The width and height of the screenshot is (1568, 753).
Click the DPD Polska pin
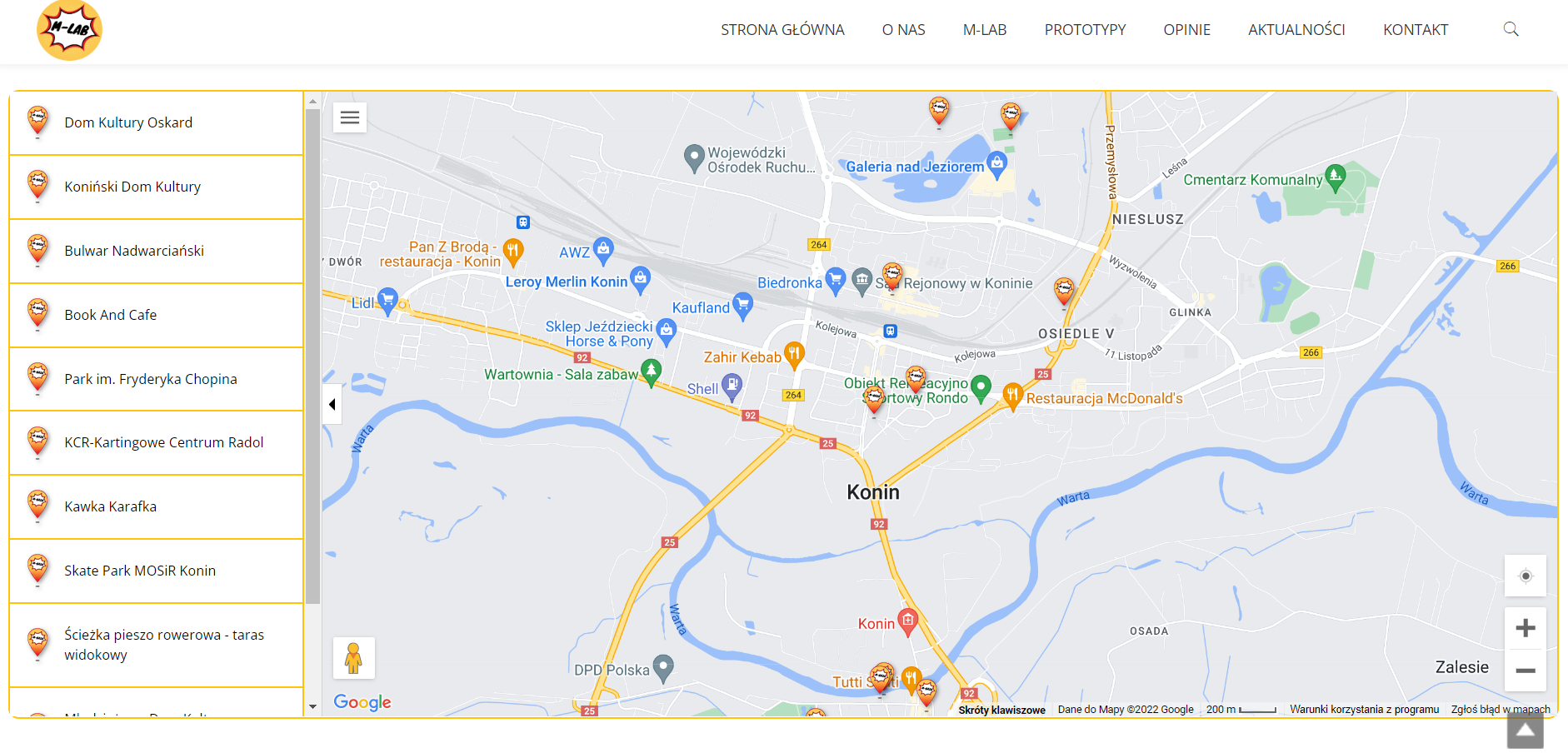pyautogui.click(x=663, y=667)
